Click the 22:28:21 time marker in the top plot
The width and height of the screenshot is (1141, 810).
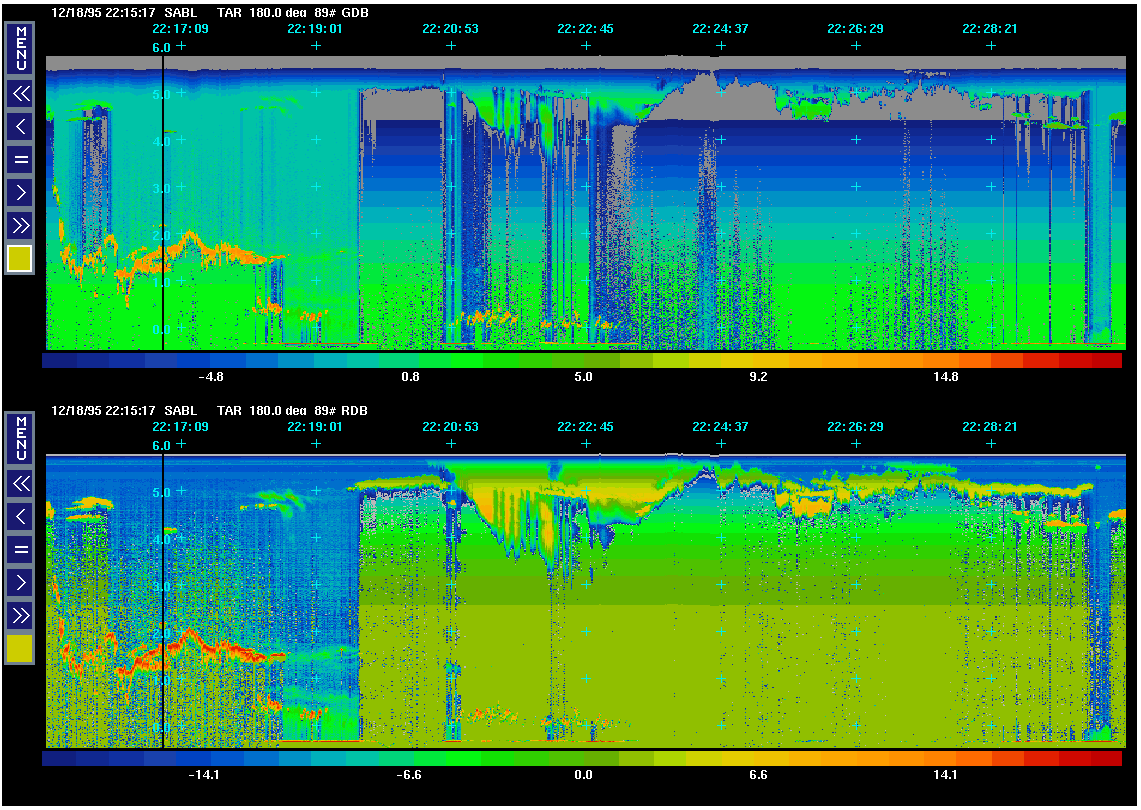coord(990,29)
